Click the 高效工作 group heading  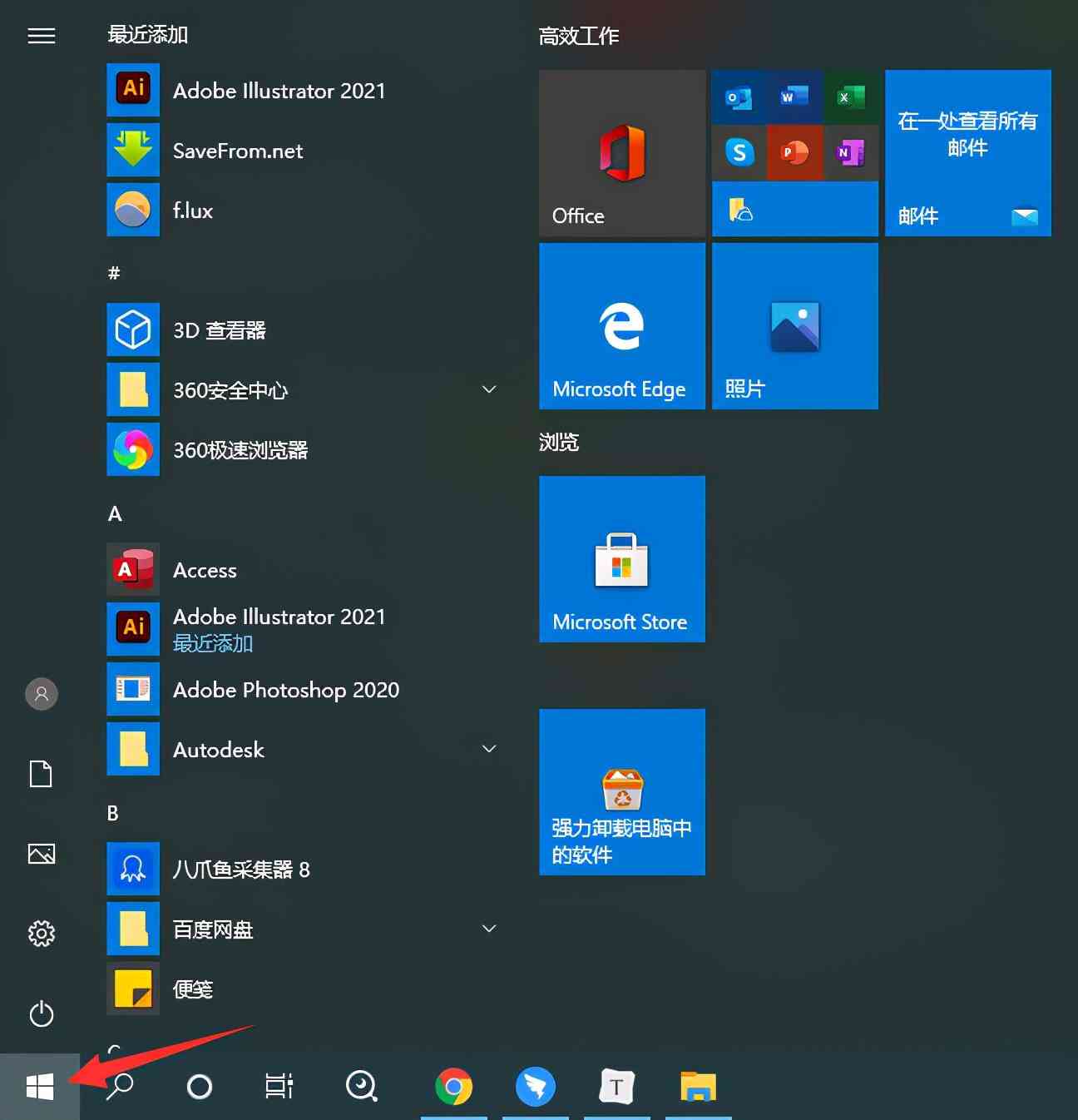(579, 36)
